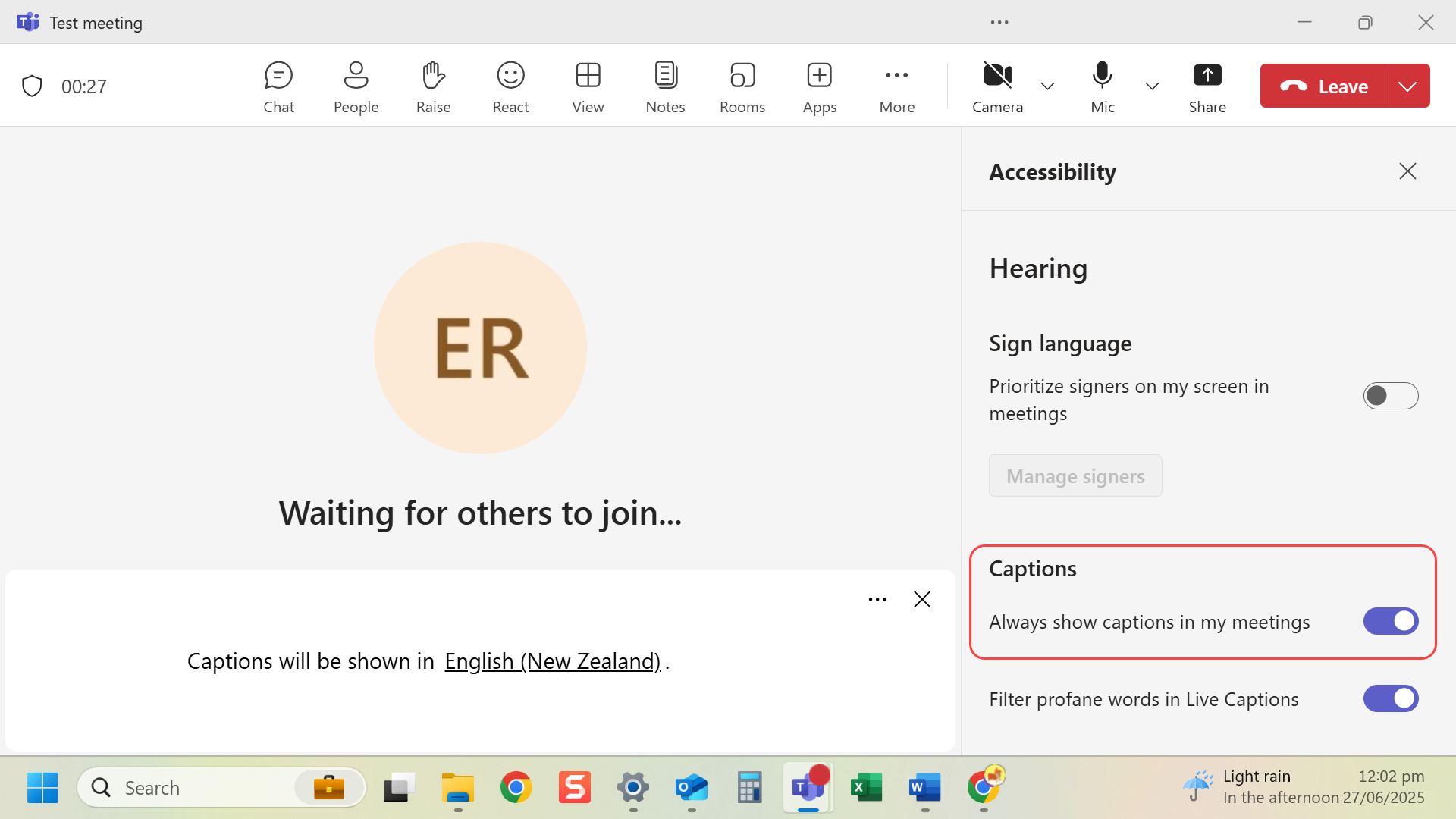
Task: Show the People list
Action: pos(356,87)
